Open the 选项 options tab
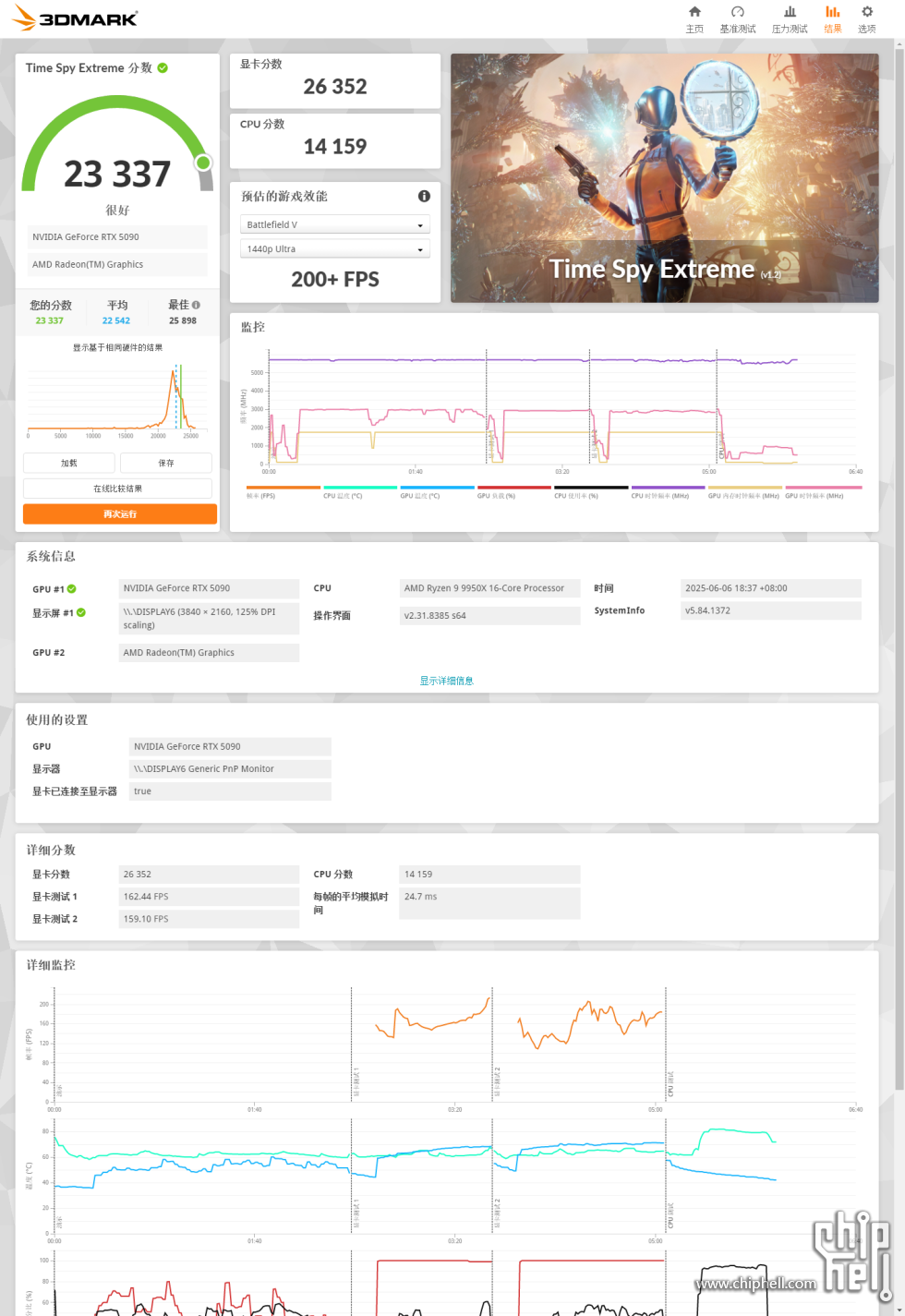Image resolution: width=905 pixels, height=1316 pixels. pos(867,19)
